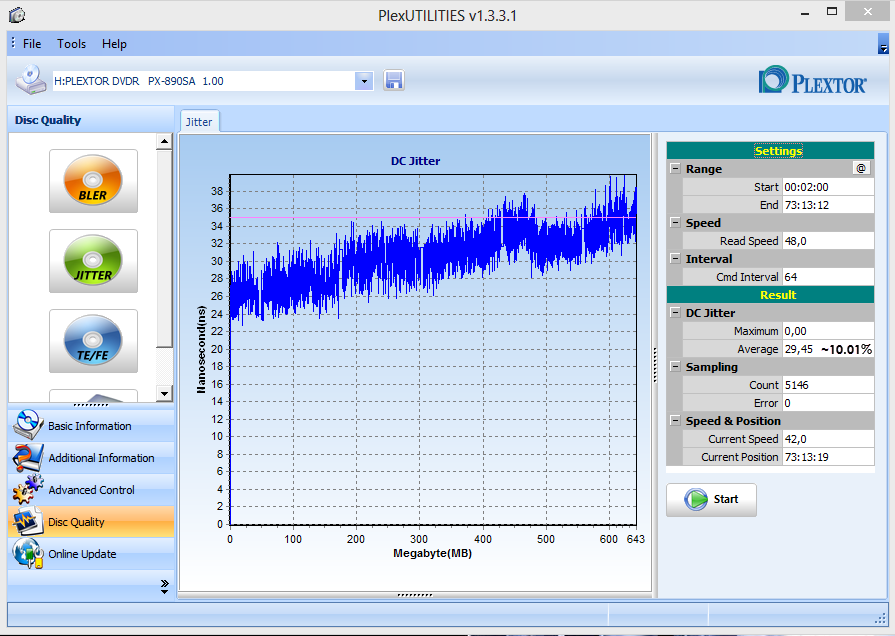The image size is (895, 636).
Task: Click the Disc Quality list scrollbar thumb
Action: click(x=164, y=248)
